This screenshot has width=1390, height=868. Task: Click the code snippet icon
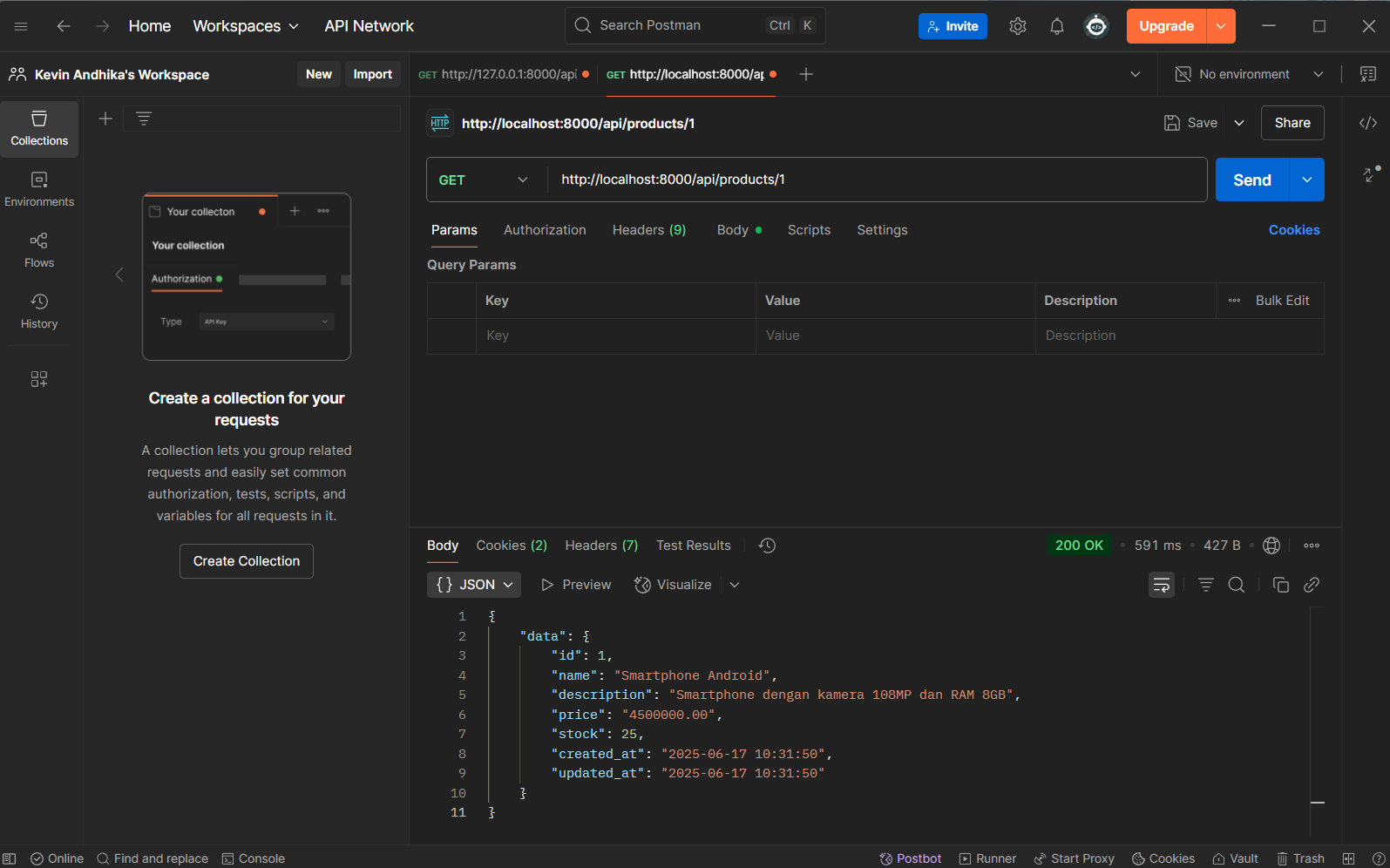click(1367, 123)
